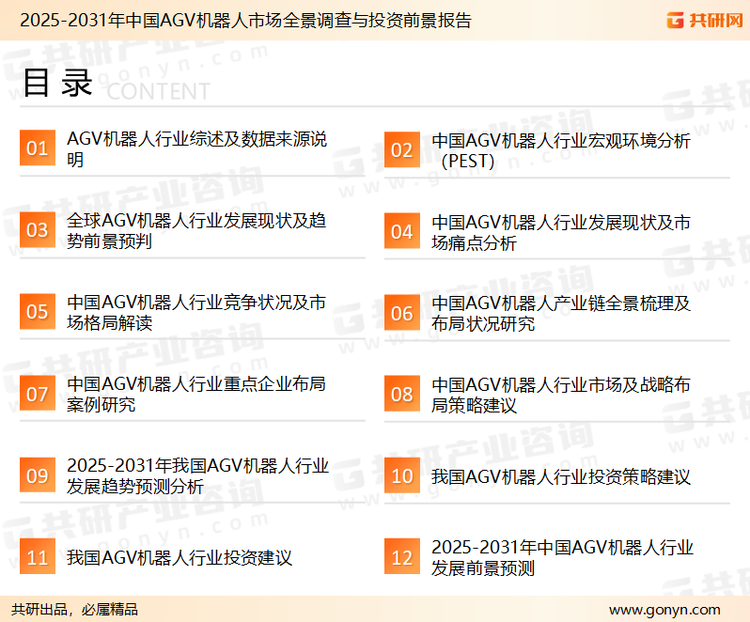This screenshot has height=622, width=750.
Task: Click the orange 03 chapter badge
Action: (x=37, y=230)
